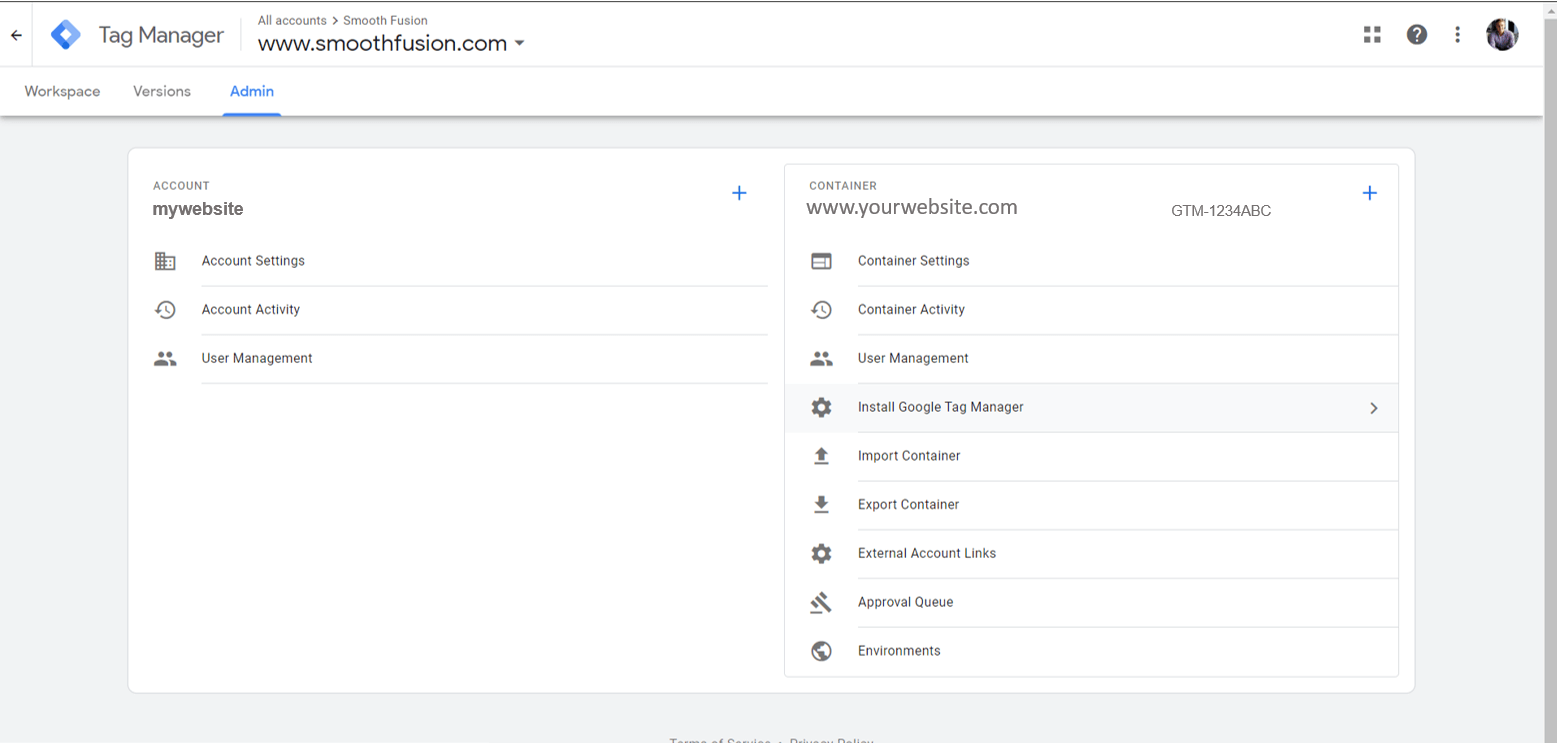Screen dimensions: 1557x744
Task: Click the Import Container upload icon
Action: coord(821,456)
